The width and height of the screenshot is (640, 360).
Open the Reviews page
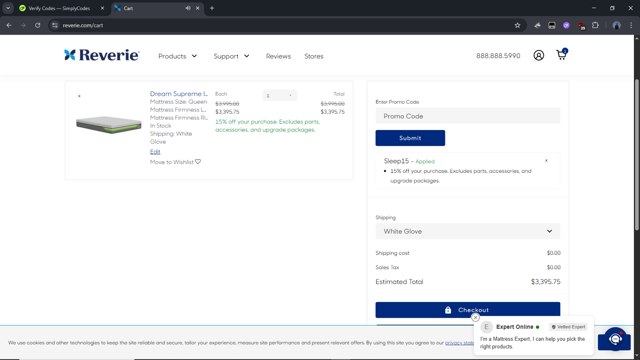coord(278,56)
